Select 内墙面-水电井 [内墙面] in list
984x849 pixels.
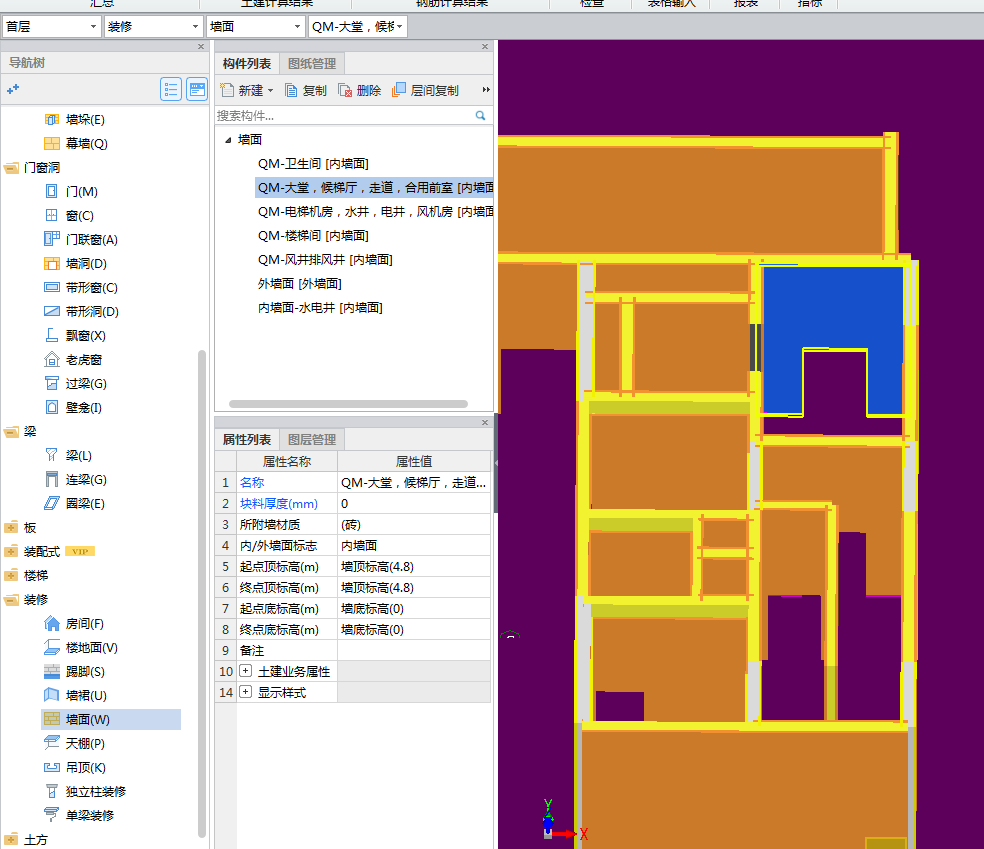point(320,307)
